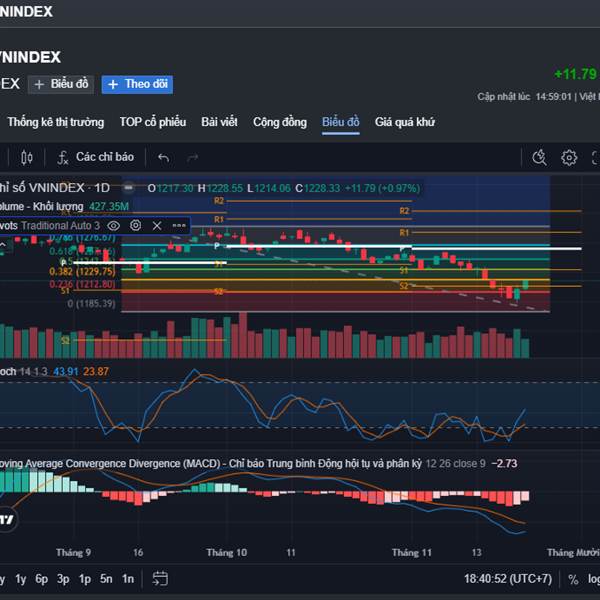This screenshot has height=600, width=600.
Task: Collapse the indicator legend chevron
Action: (3, 245)
